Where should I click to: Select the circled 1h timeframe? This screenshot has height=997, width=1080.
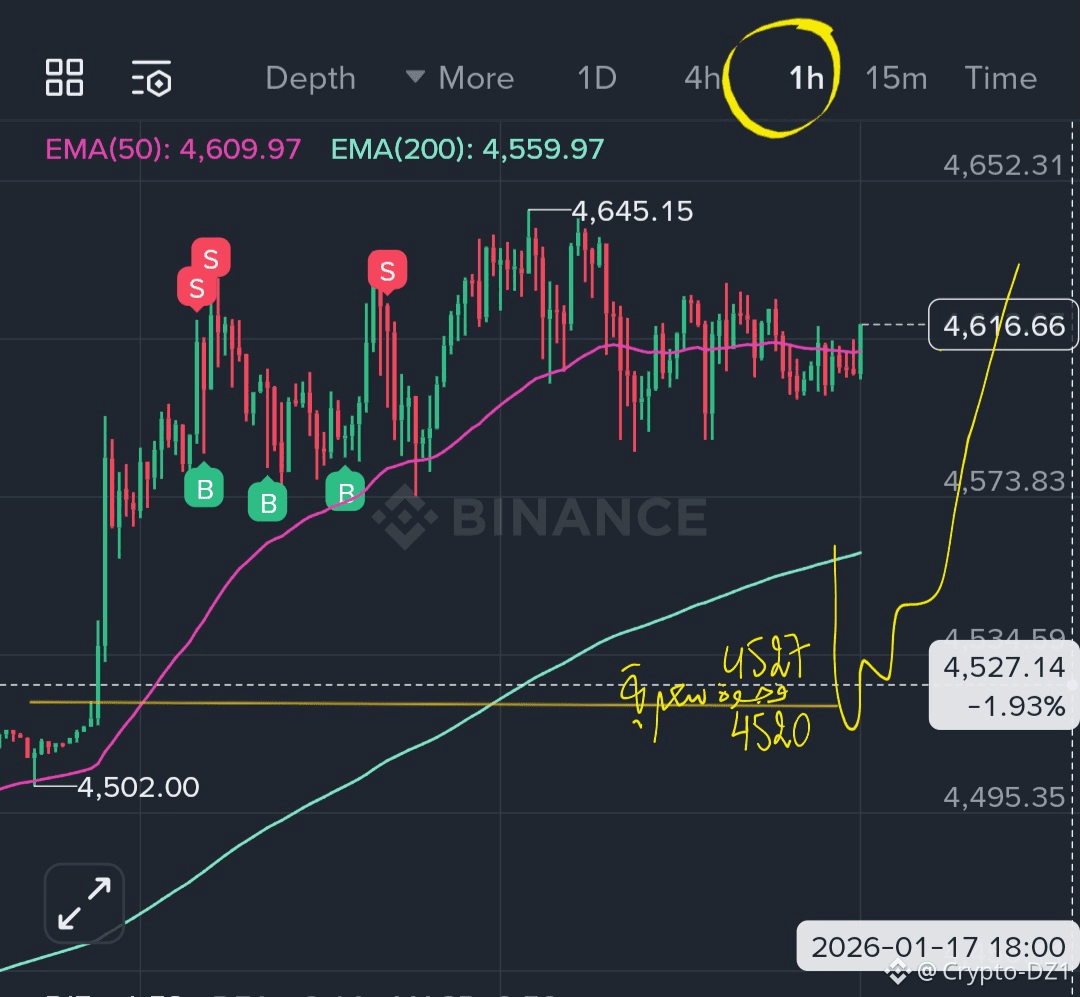pos(806,78)
